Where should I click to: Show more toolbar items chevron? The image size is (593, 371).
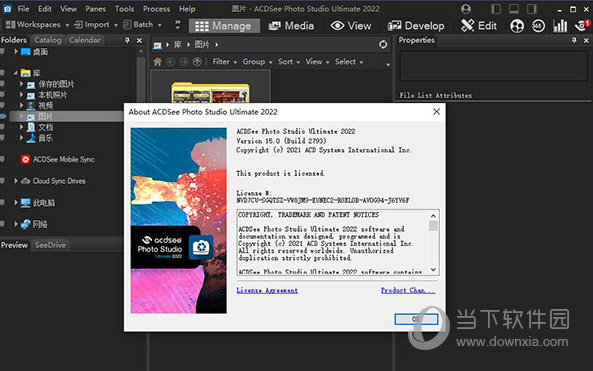click(177, 25)
